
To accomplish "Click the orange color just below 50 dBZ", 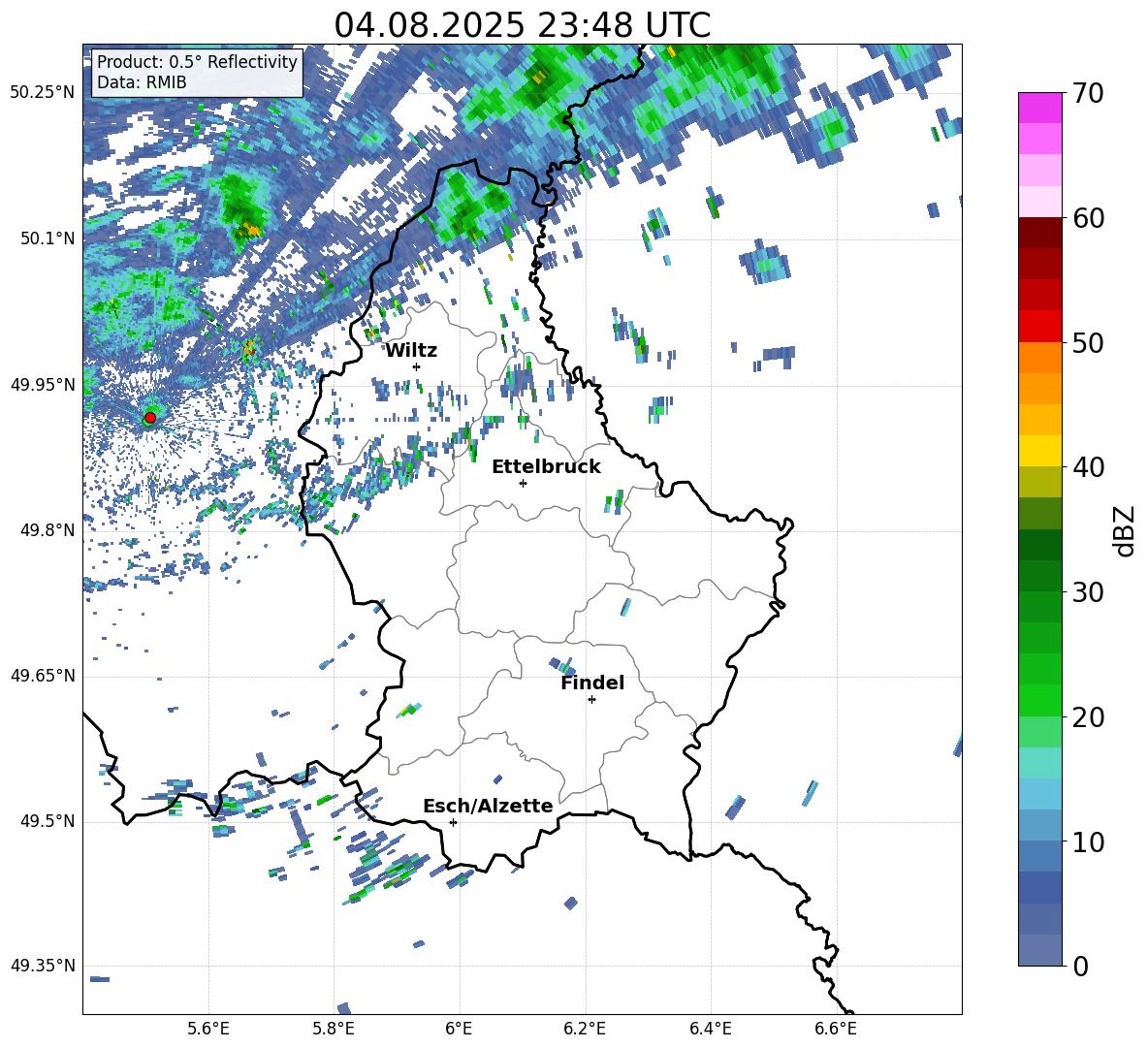I will (1039, 358).
